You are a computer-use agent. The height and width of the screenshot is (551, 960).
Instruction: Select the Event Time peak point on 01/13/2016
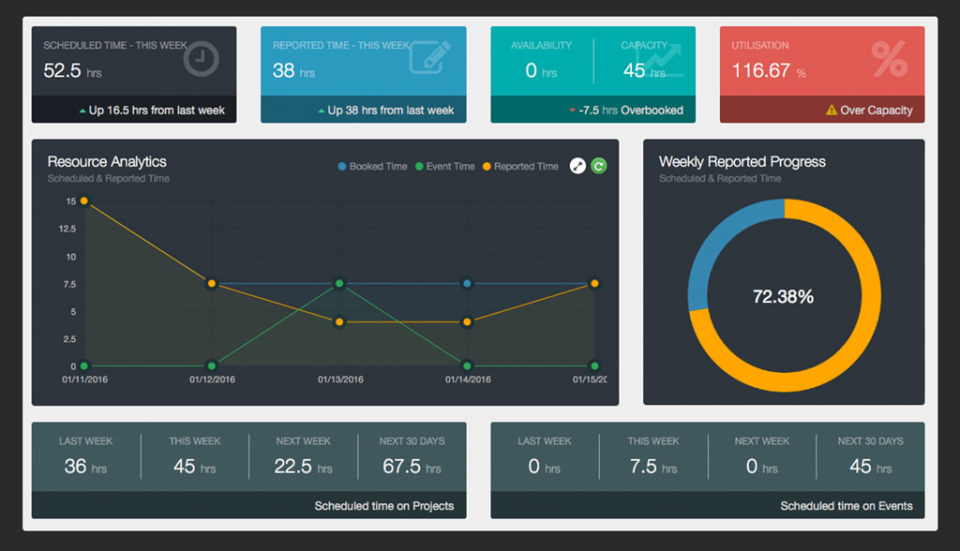click(339, 283)
